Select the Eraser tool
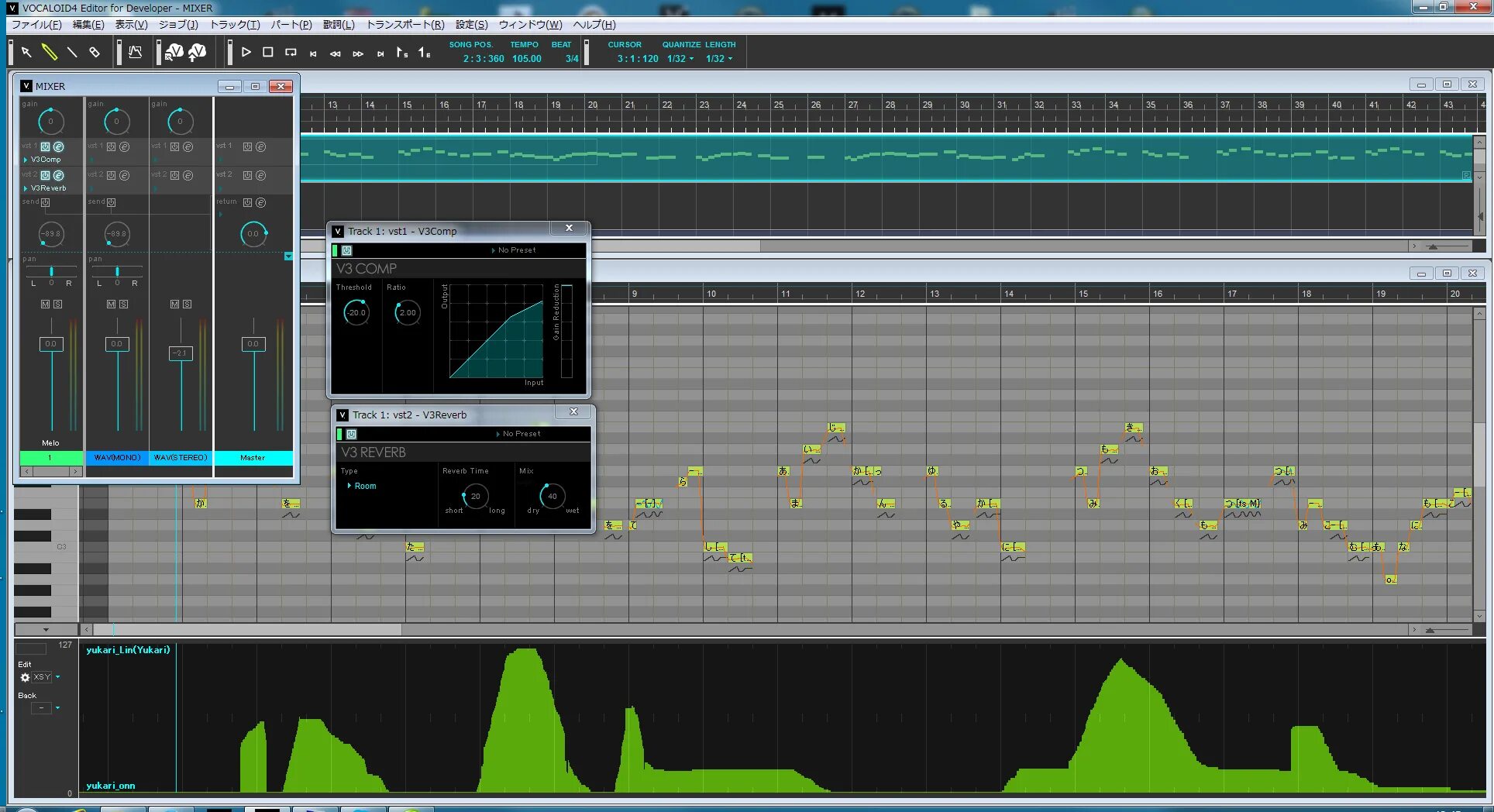The width and height of the screenshot is (1494, 812). coord(95,52)
